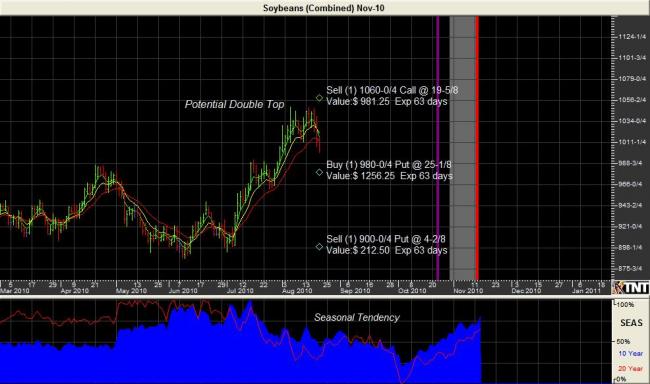This screenshot has height=384, width=650.
Task: Click 'Value:$ 1256.25 Exp 63 days' text
Action: tap(389, 176)
